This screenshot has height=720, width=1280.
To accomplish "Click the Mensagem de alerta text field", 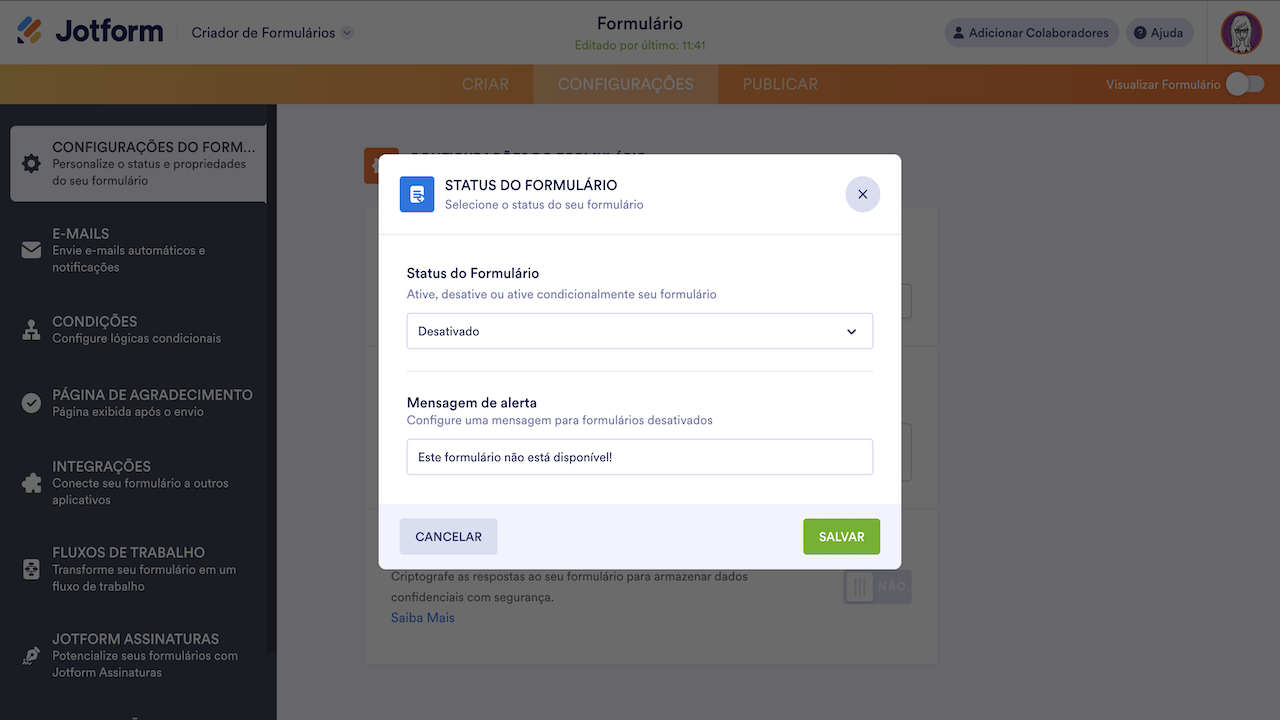I will pyautogui.click(x=639, y=457).
